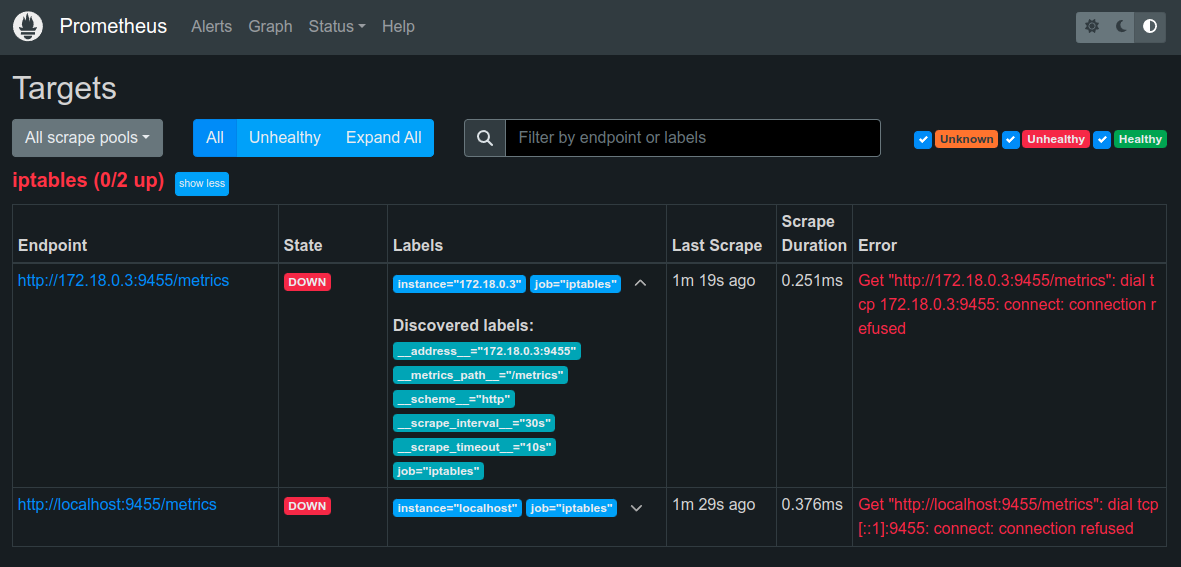Click the iptables (0/2 up) pool heading

click(88, 181)
